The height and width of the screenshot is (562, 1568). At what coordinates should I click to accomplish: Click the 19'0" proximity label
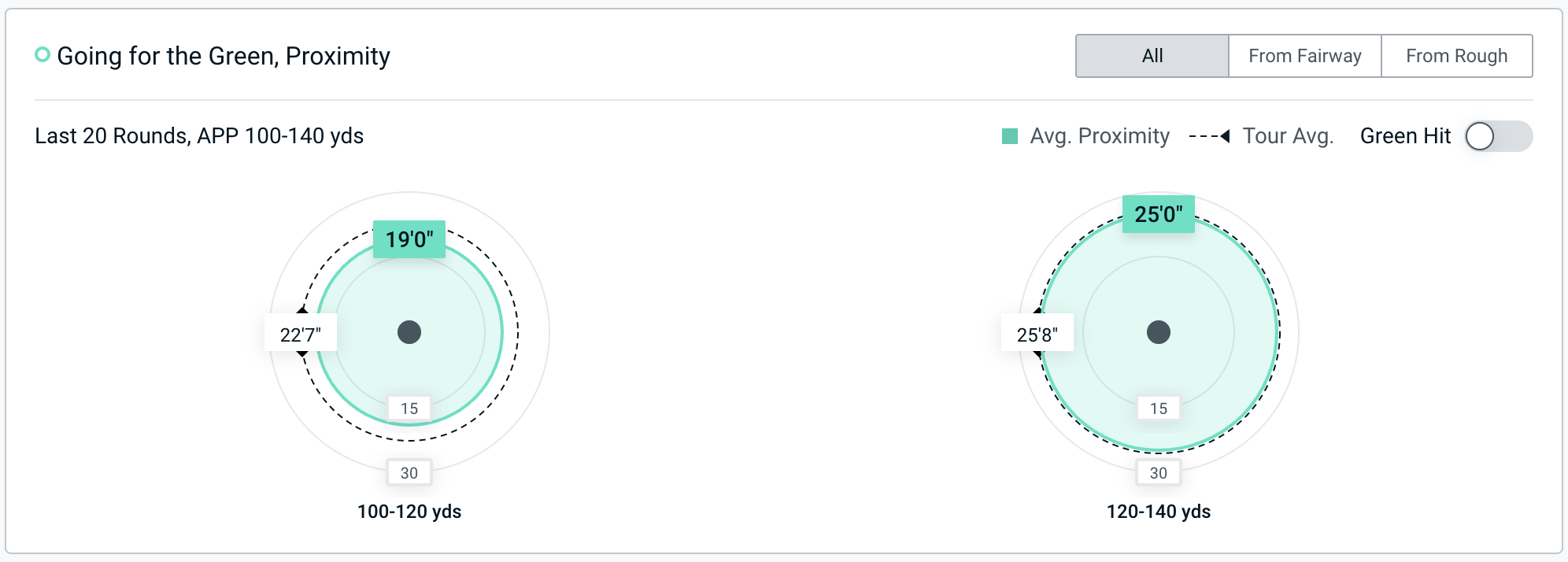coord(409,239)
